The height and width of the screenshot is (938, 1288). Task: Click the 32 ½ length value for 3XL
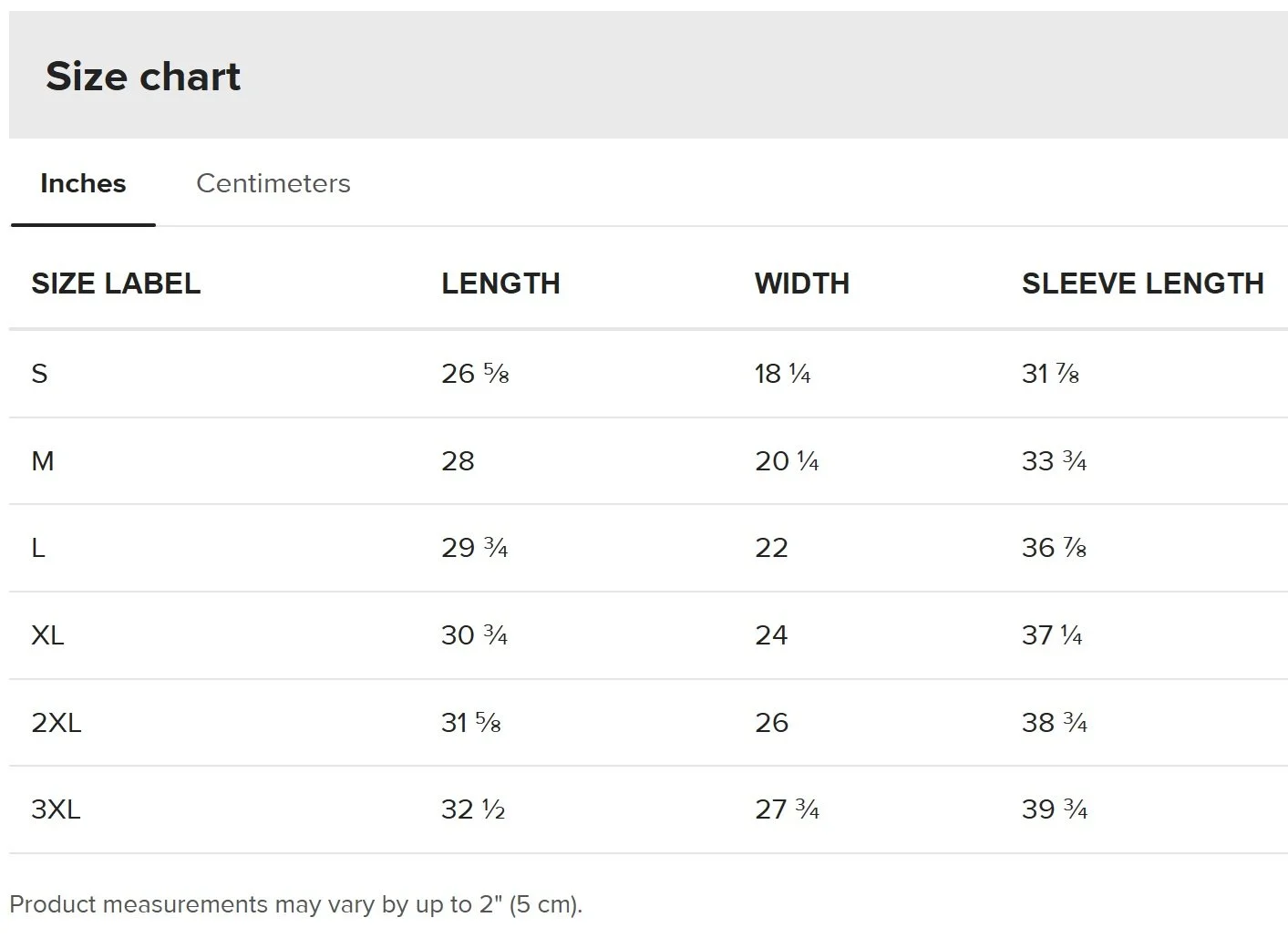click(473, 809)
